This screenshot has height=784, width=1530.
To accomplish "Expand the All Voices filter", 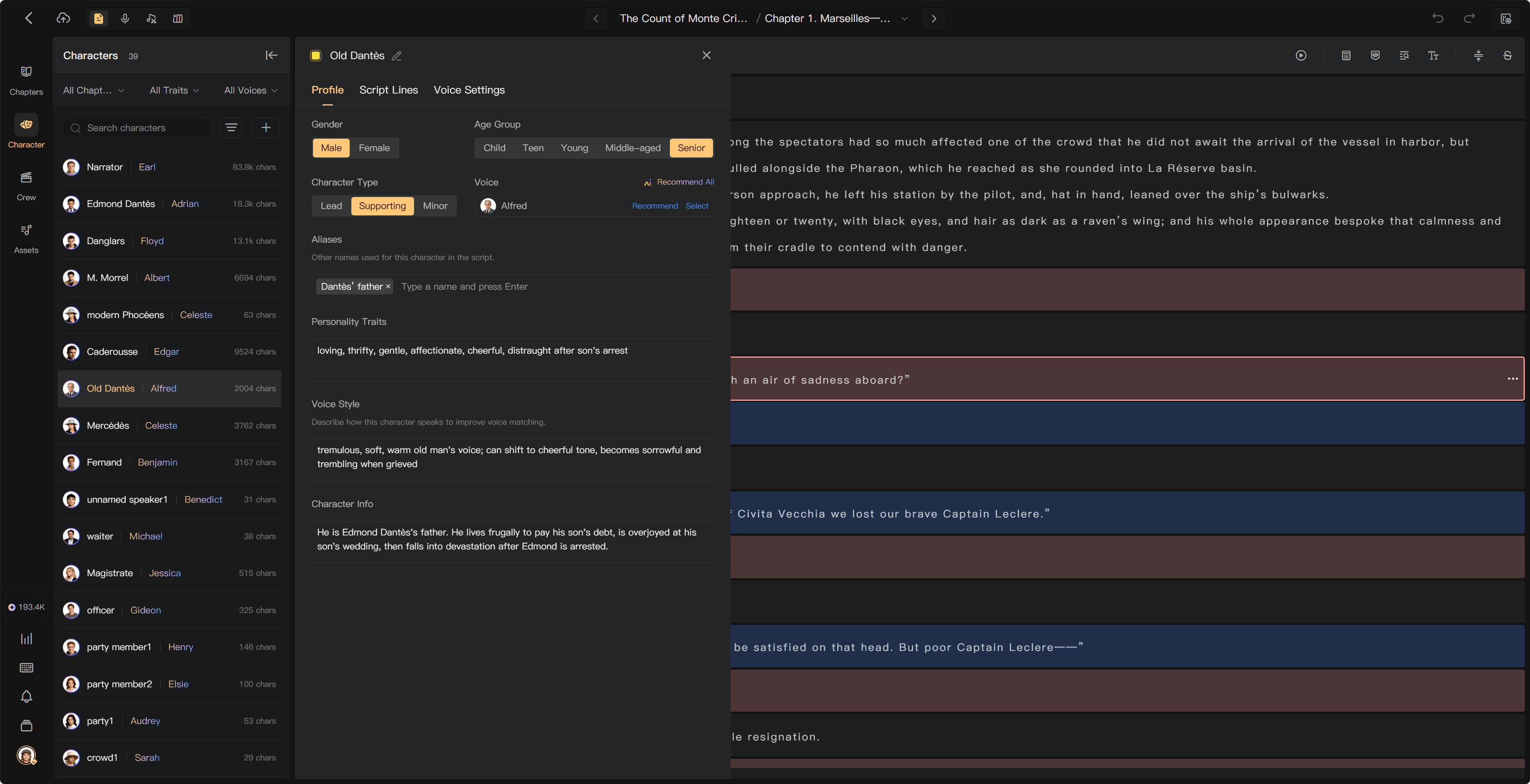I will [x=251, y=90].
